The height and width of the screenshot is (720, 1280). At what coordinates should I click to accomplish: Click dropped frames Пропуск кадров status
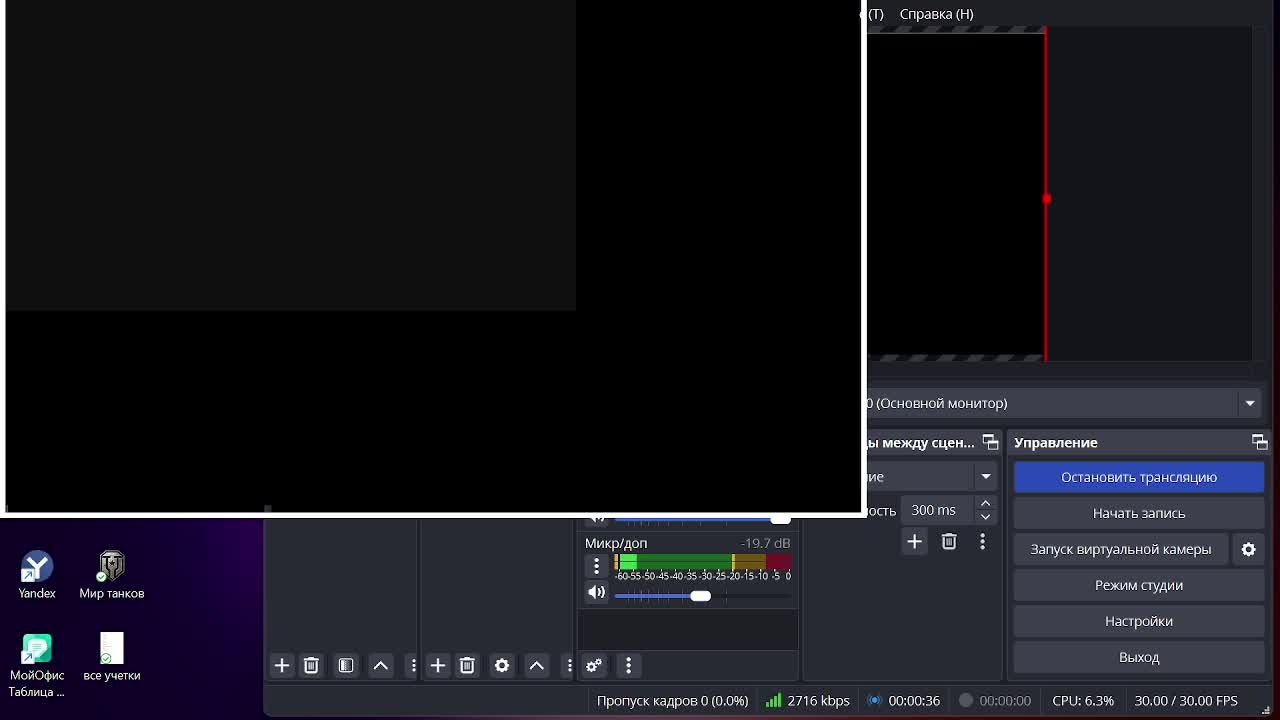pos(672,701)
